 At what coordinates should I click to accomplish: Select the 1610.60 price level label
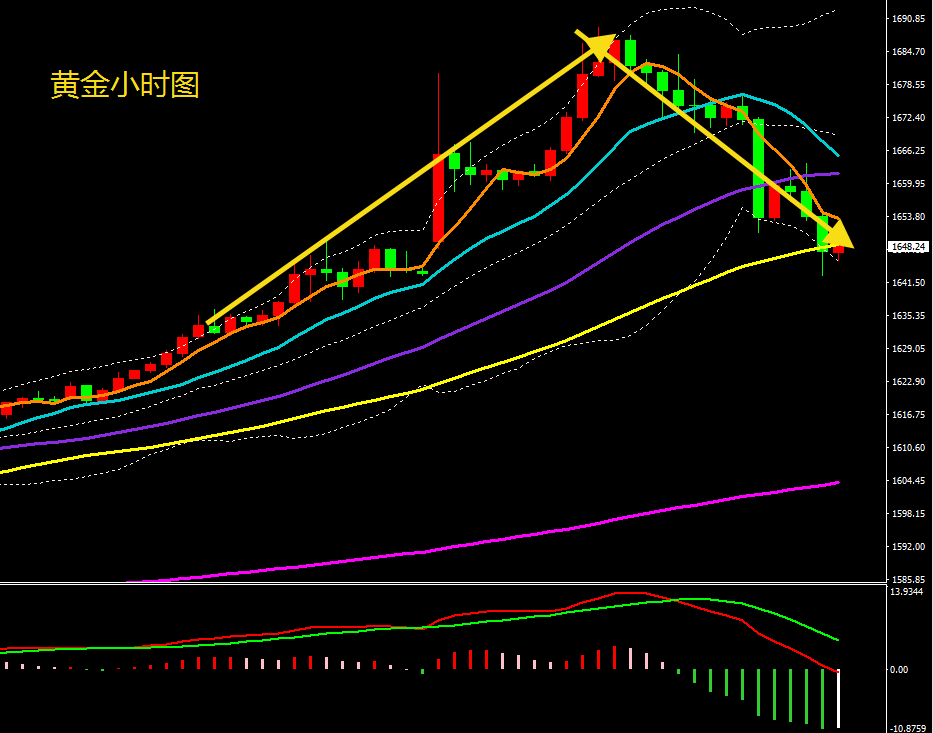[x=908, y=447]
